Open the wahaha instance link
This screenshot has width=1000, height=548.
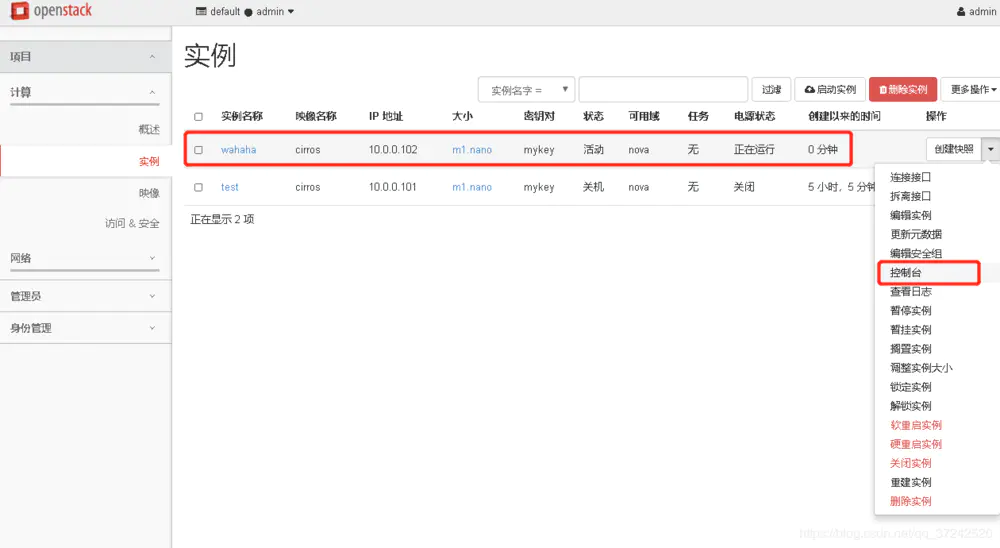click(x=239, y=150)
